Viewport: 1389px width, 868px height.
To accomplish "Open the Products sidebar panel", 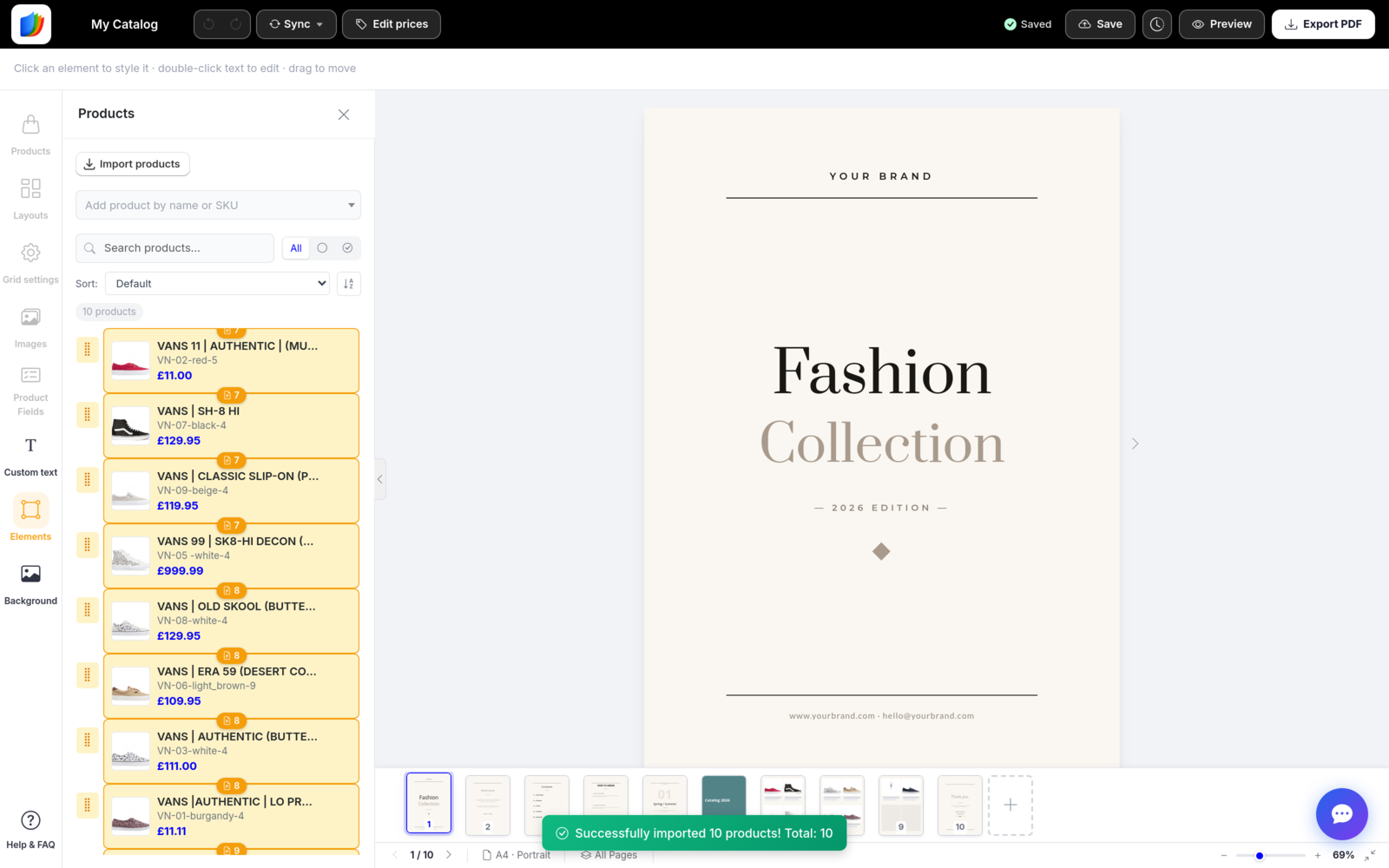I will click(30, 135).
